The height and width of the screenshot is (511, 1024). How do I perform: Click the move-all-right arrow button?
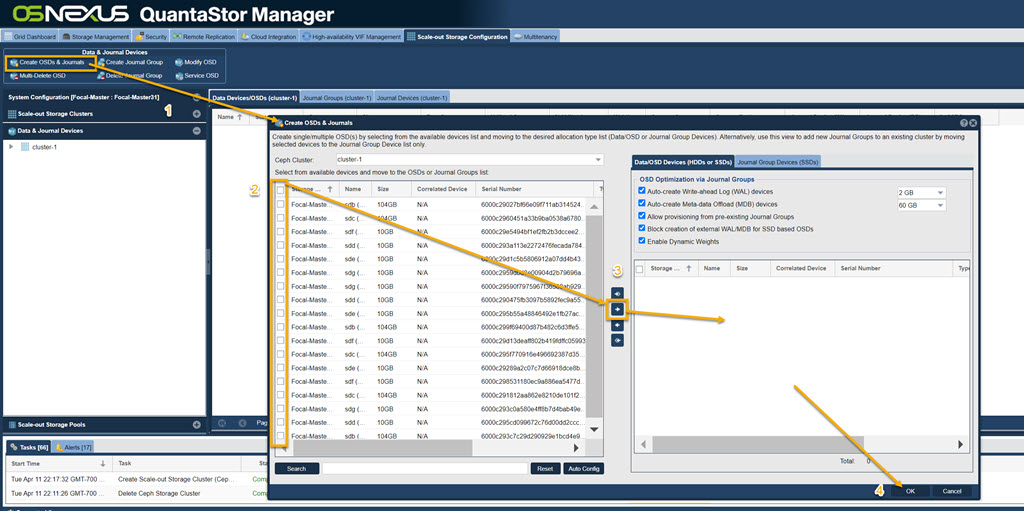[617, 293]
